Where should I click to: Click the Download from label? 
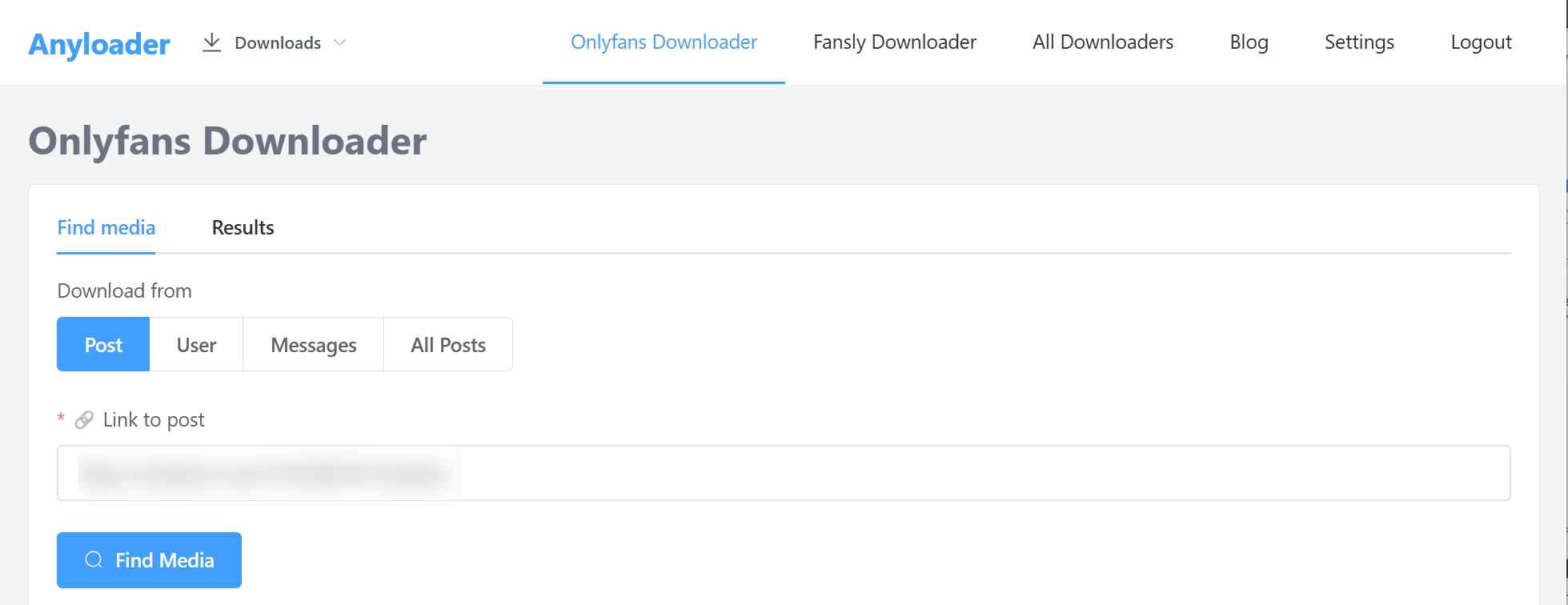coord(124,290)
